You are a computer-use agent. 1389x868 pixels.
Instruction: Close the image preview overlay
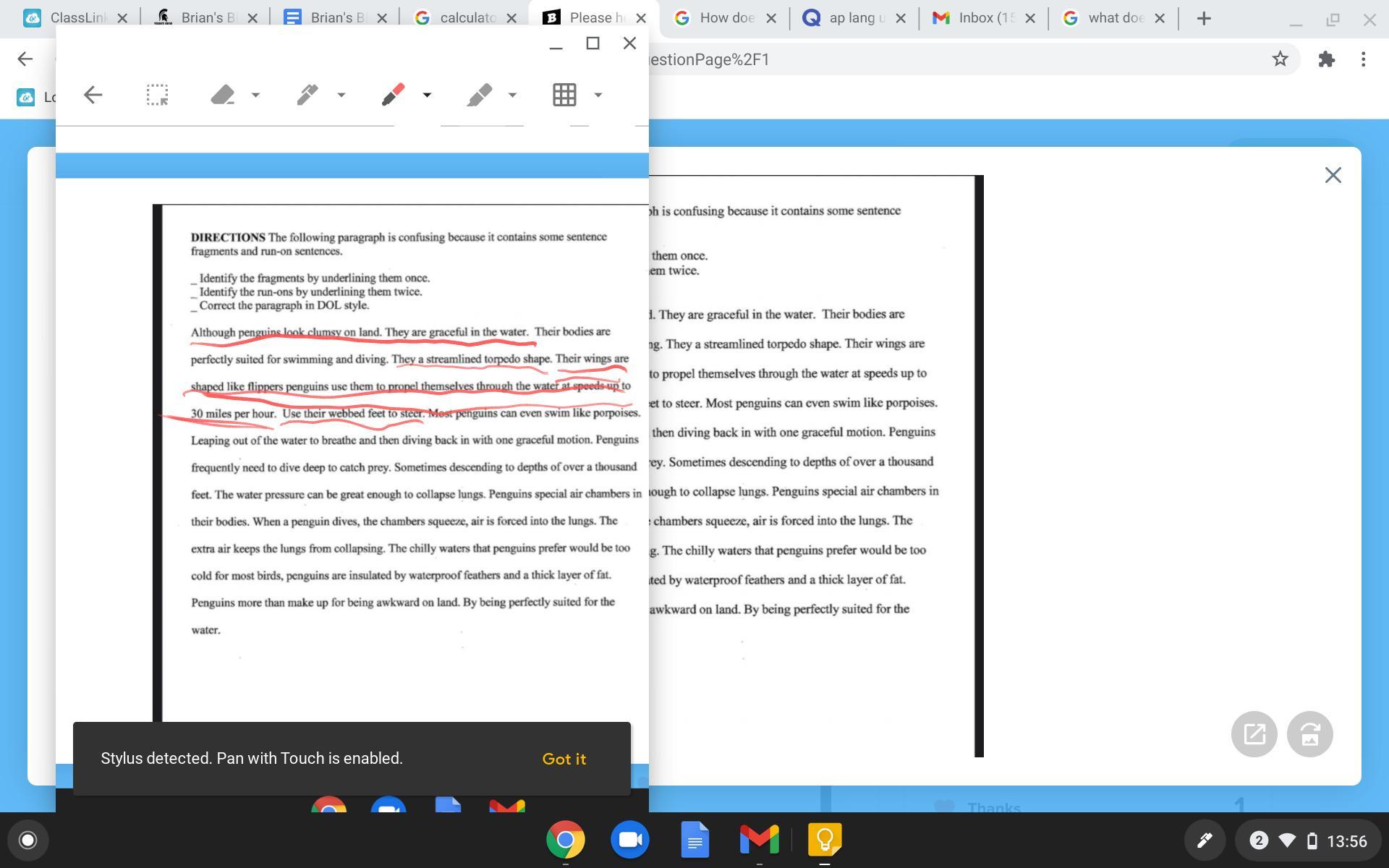tap(1333, 175)
